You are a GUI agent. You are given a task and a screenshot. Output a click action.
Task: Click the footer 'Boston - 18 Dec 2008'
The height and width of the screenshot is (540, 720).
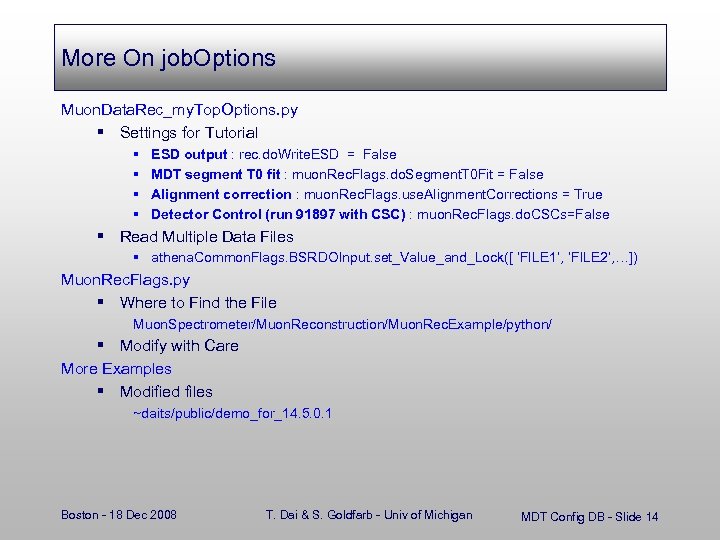pyautogui.click(x=119, y=515)
